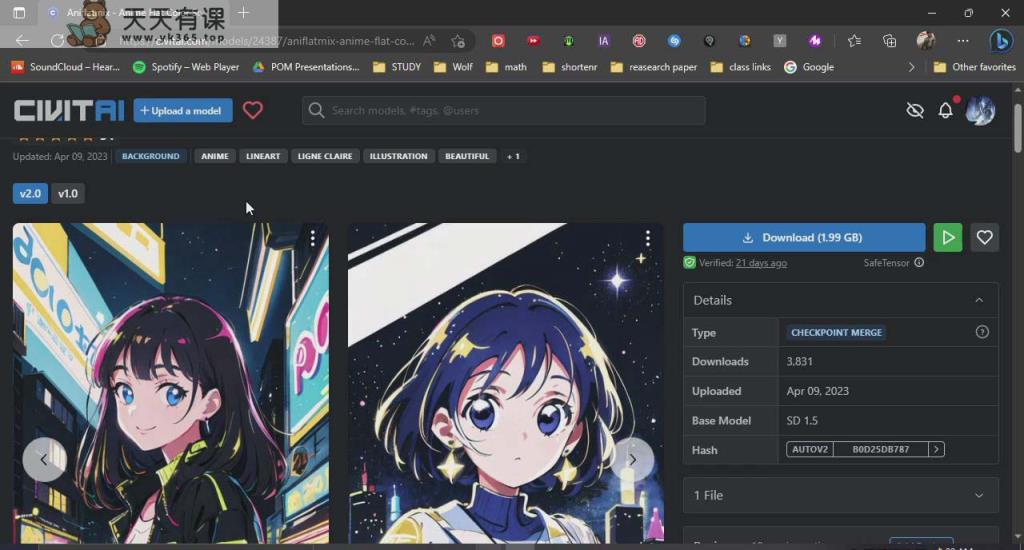Click Download (1.99 GB) button
This screenshot has width=1024, height=550.
pos(804,238)
